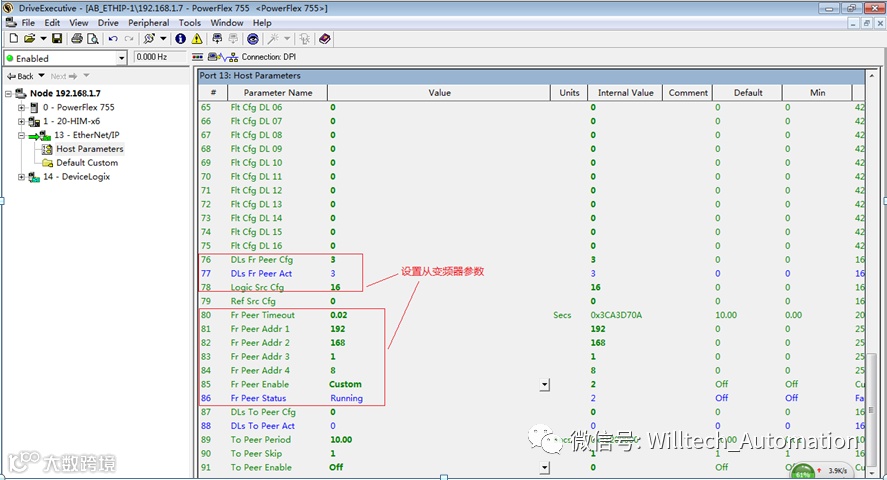887x480 pixels.
Task: Click the Units column header
Action: click(569, 93)
